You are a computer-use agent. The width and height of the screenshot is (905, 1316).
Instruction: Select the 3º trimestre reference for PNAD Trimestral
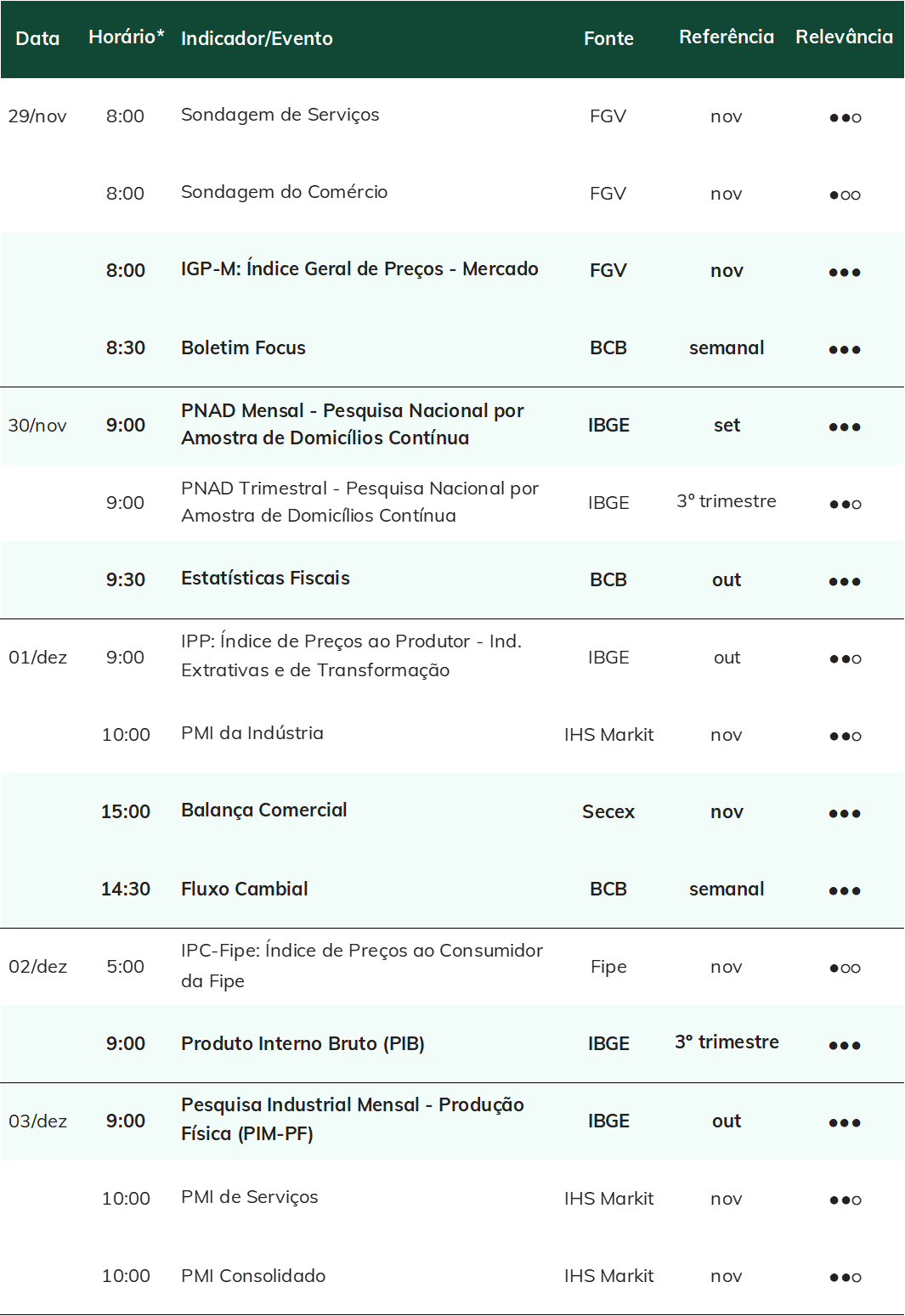(x=727, y=501)
